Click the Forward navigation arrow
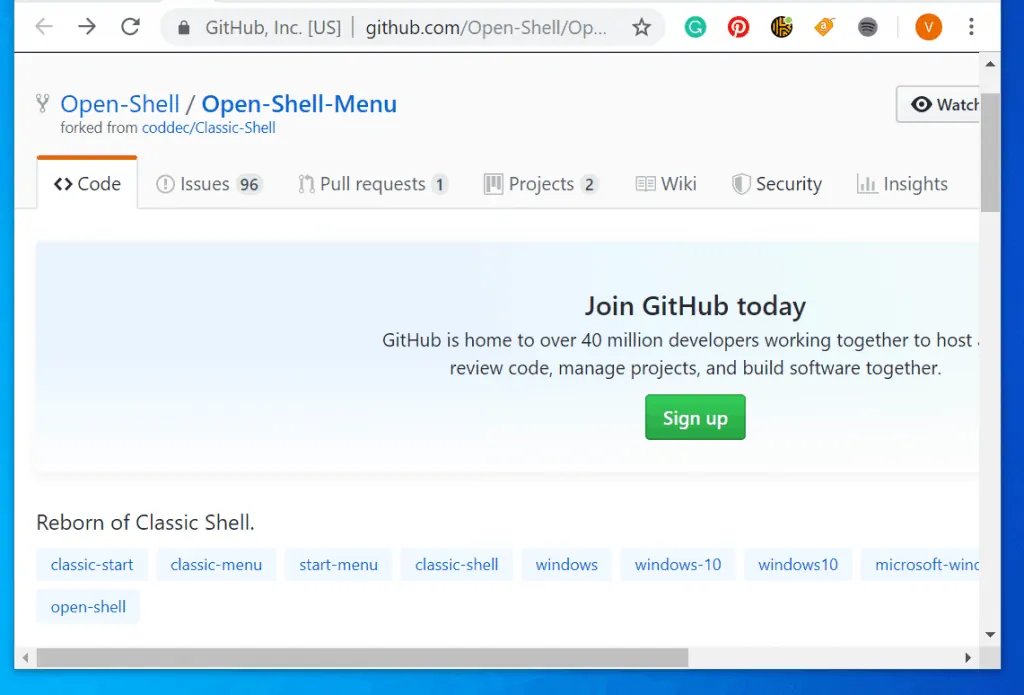The image size is (1024, 695). point(87,27)
